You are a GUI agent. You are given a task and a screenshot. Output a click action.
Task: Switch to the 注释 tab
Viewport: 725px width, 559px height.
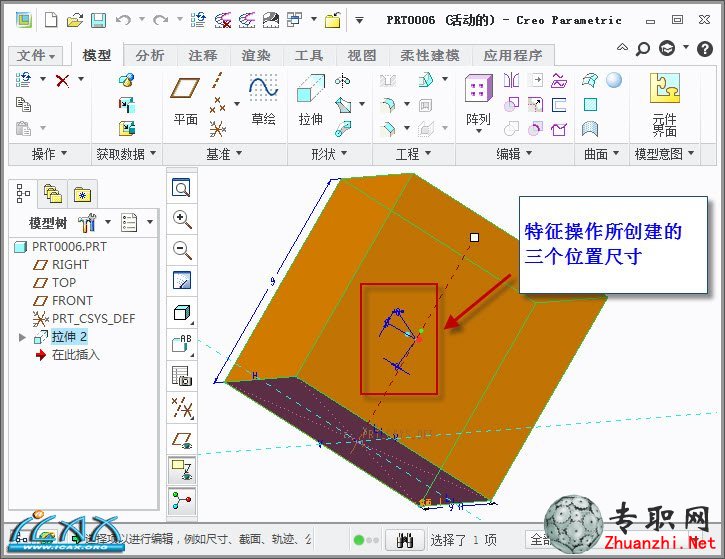(203, 56)
